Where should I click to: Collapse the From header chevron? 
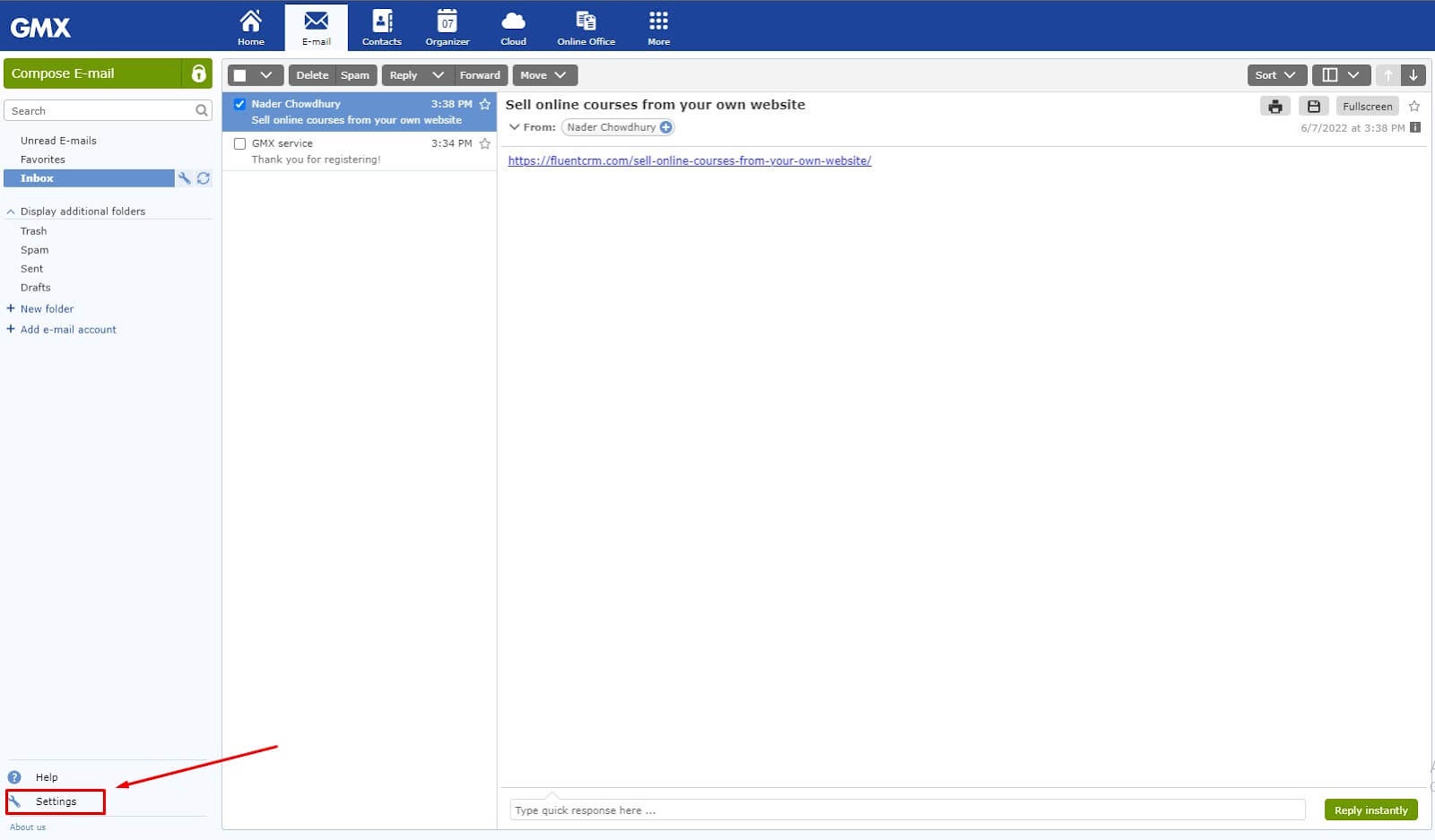[x=515, y=127]
